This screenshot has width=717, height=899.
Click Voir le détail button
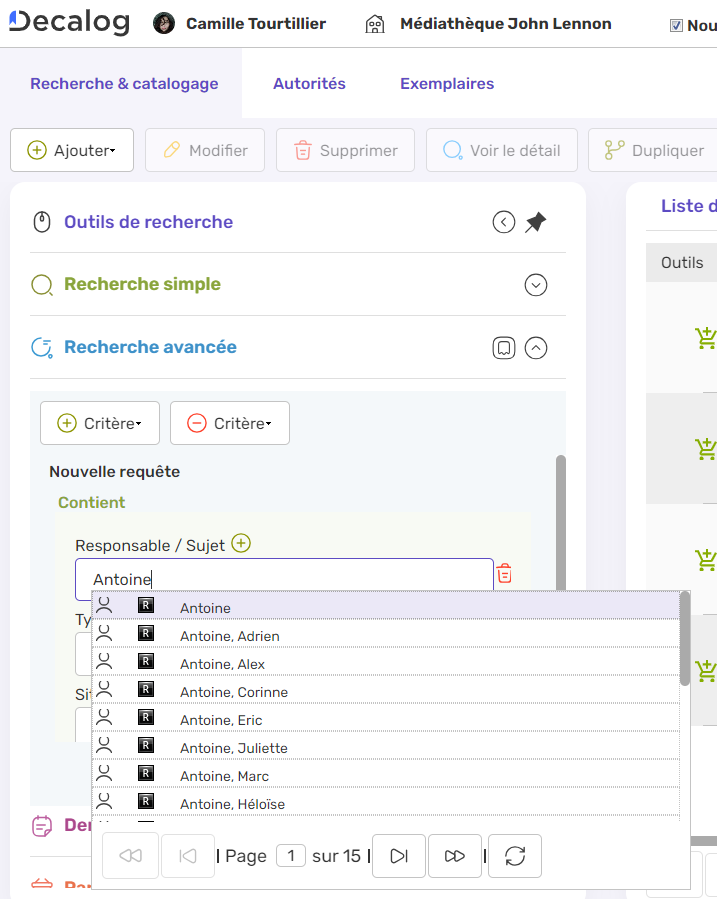click(x=502, y=150)
